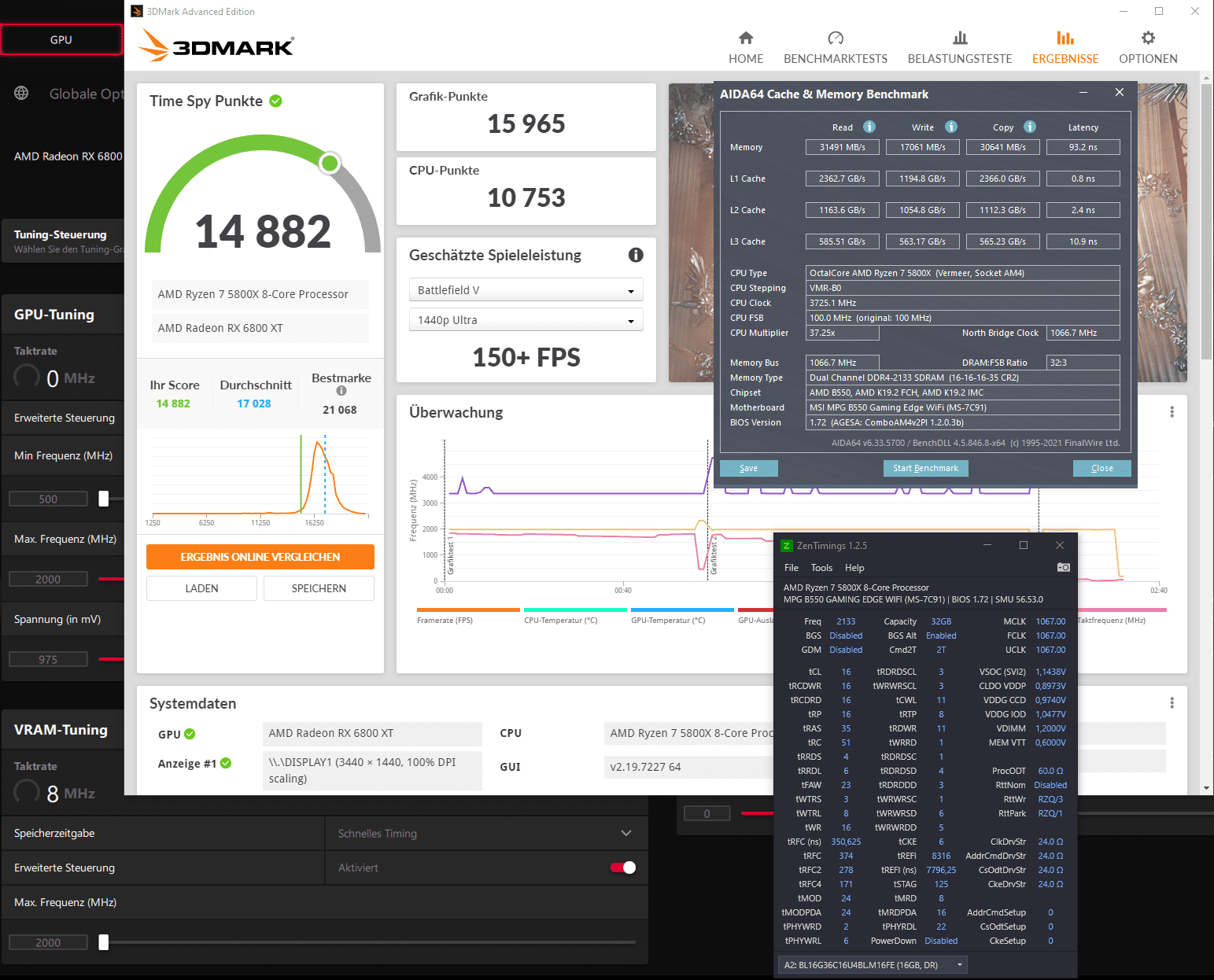Switch to Benchmarktests tab
1214x980 pixels.
coord(836,48)
